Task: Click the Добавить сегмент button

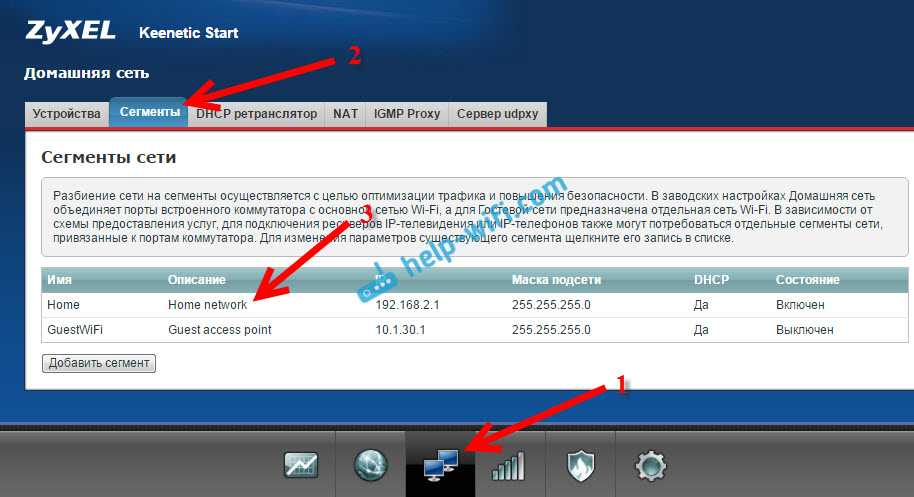Action: tap(99, 363)
